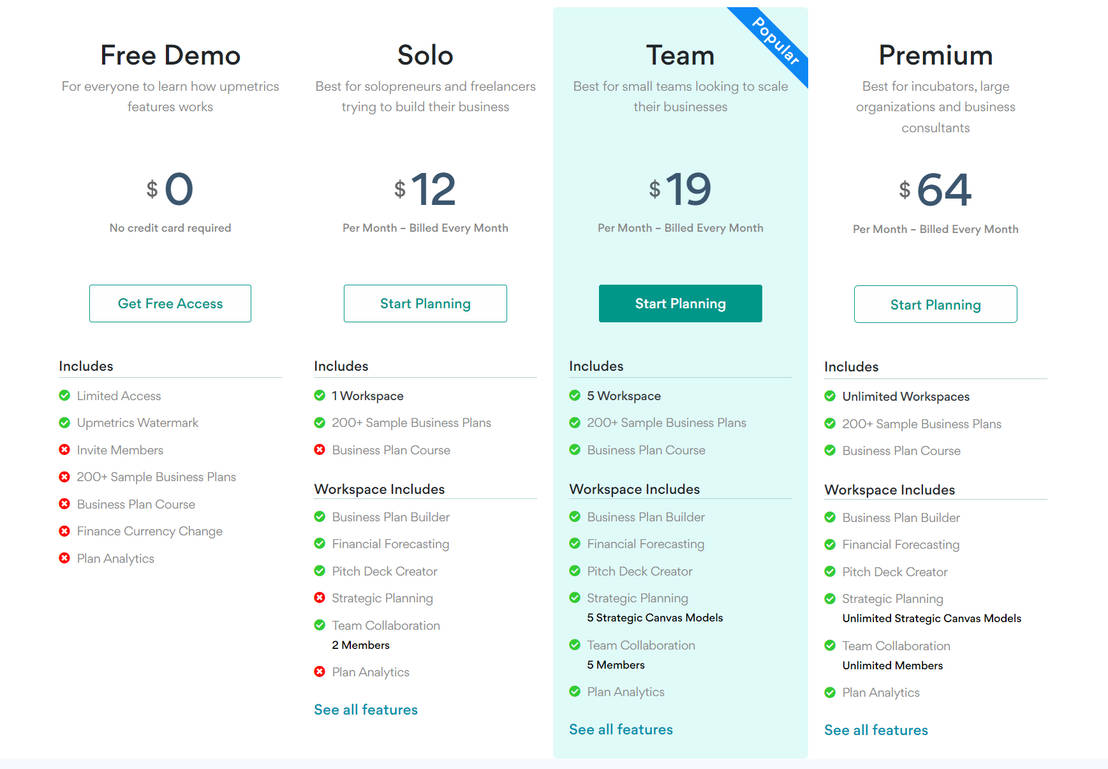Click "Unlimited Strategic Canvas Models" text
Image resolution: width=1108 pixels, height=769 pixels.
tap(931, 618)
